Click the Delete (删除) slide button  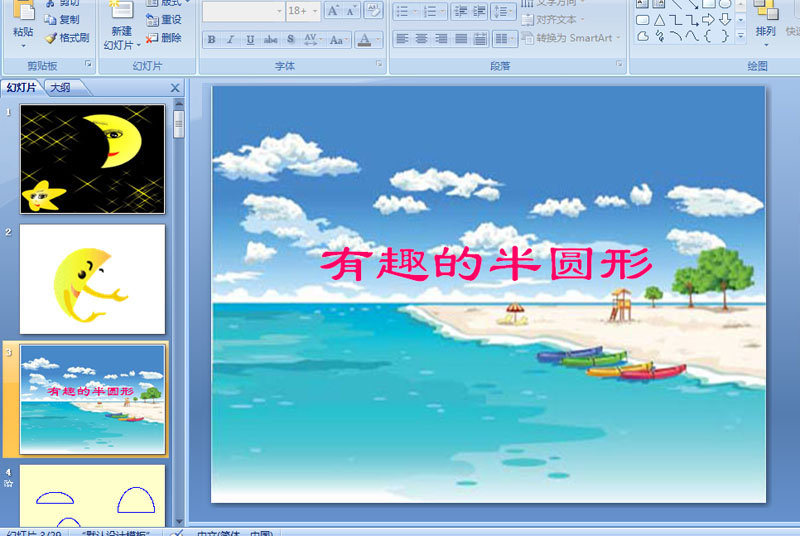[x=164, y=37]
